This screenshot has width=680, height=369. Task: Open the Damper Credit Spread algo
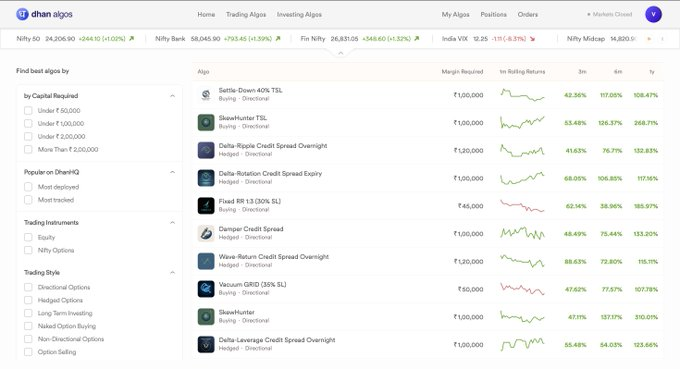[x=251, y=229]
